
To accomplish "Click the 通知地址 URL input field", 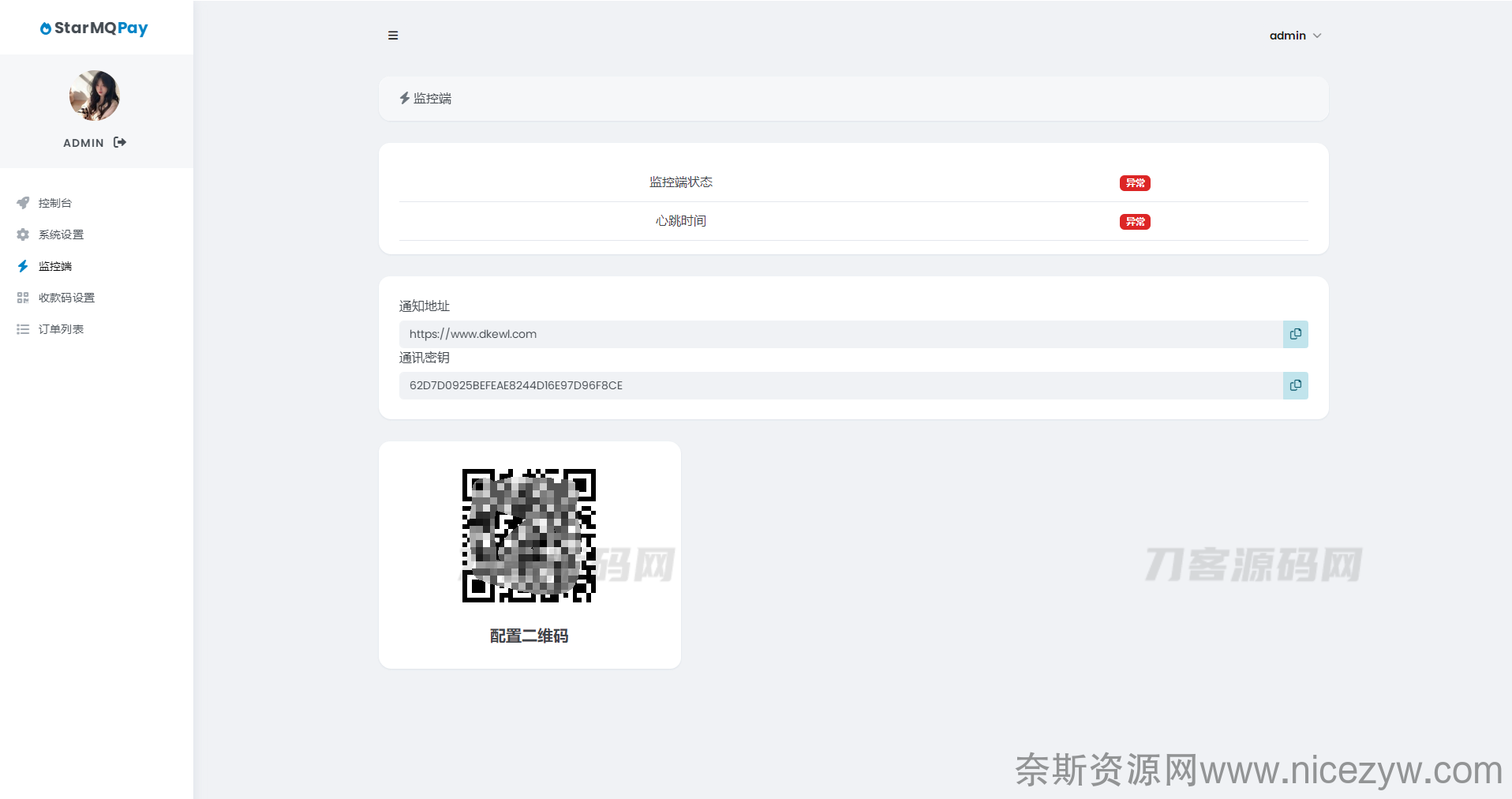I will (841, 334).
